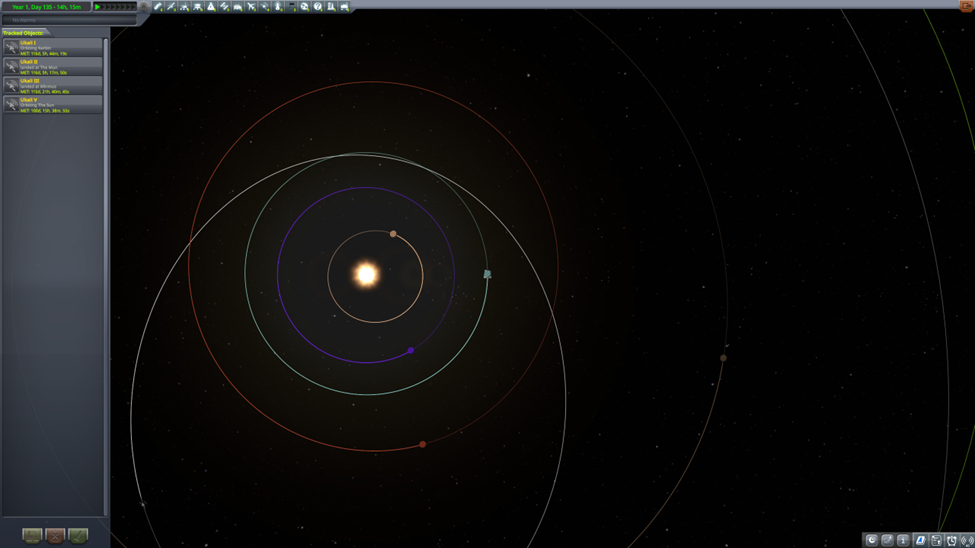Screen dimensions: 975x548
Task: Click the deployed science filter icon
Action: coord(331,6)
